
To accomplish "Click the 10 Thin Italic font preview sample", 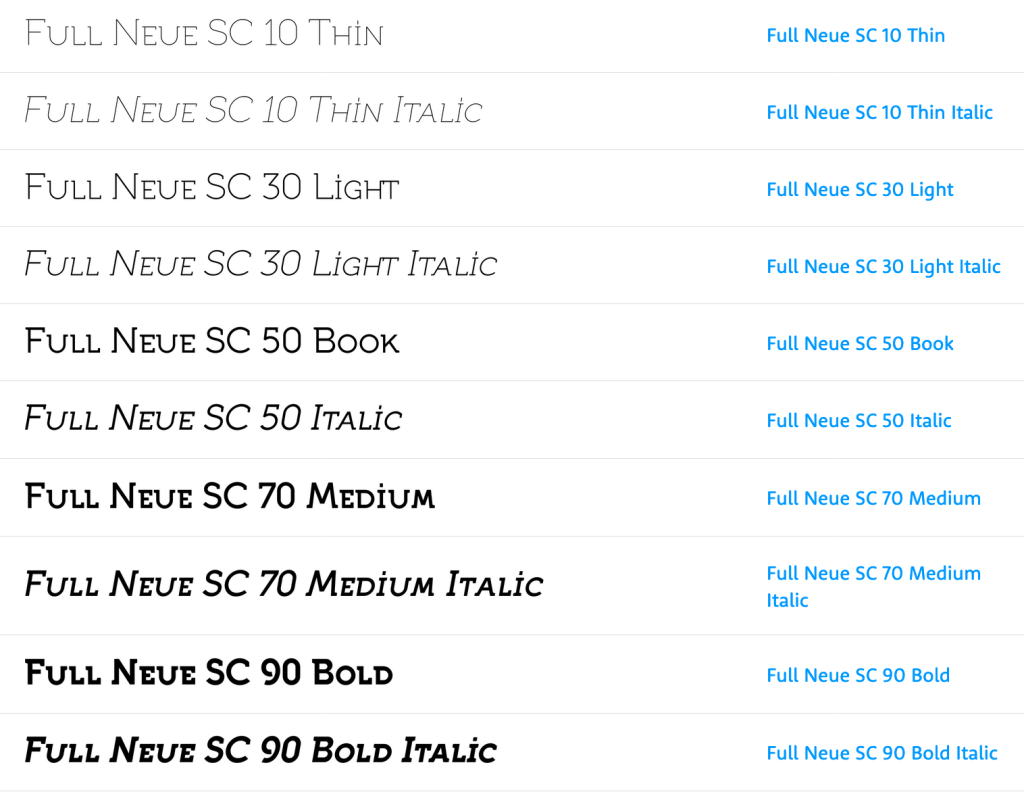I will coord(253,110).
